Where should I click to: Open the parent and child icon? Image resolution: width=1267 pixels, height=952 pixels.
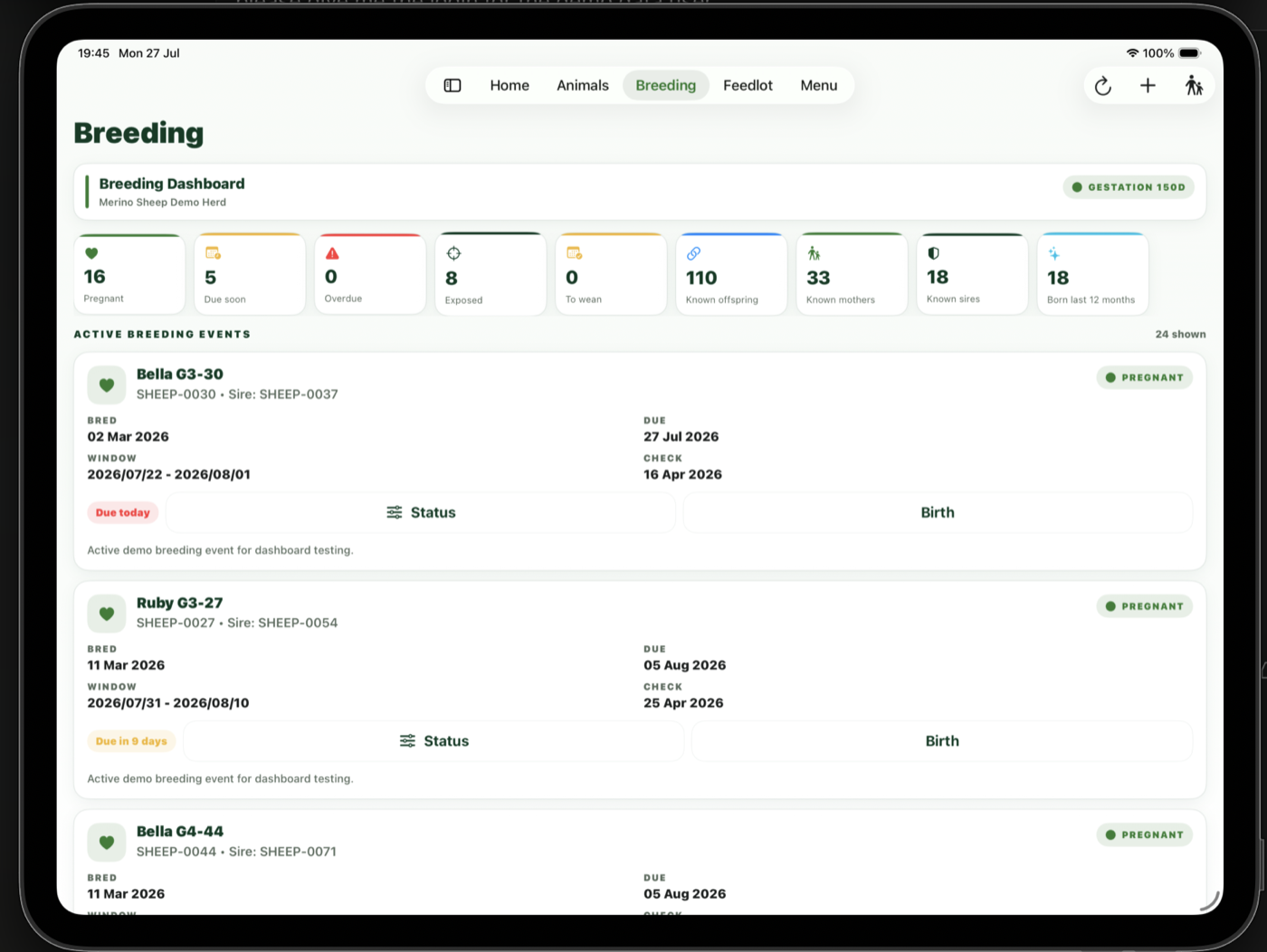(1194, 85)
